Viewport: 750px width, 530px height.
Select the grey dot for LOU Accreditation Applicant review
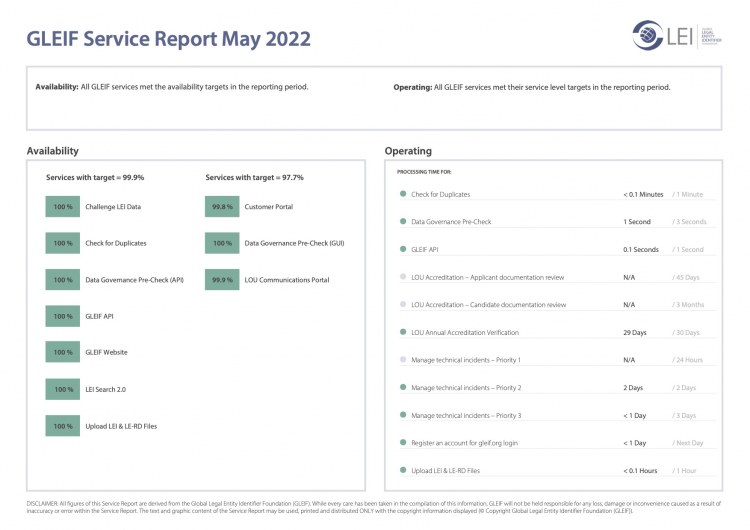[x=403, y=277]
